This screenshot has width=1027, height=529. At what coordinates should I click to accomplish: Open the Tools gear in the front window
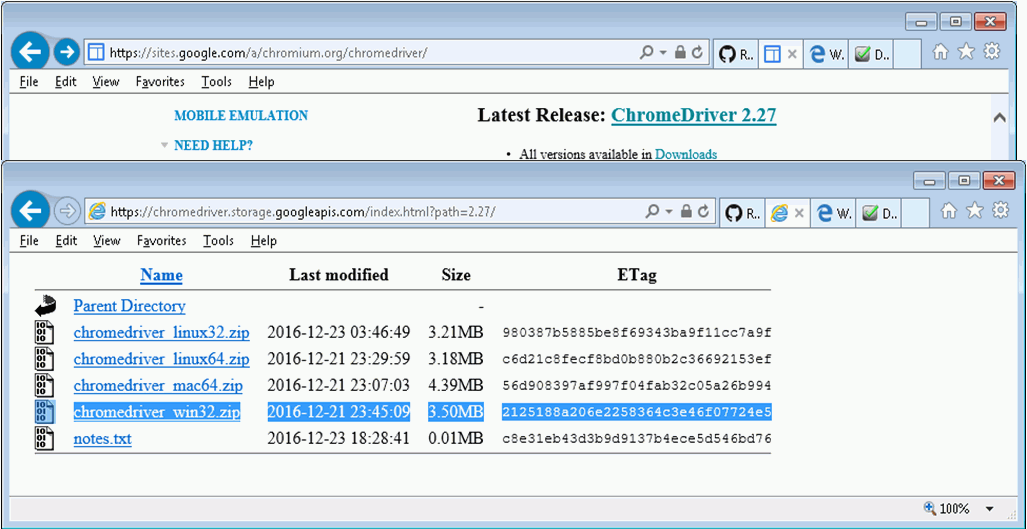[x=1000, y=210]
